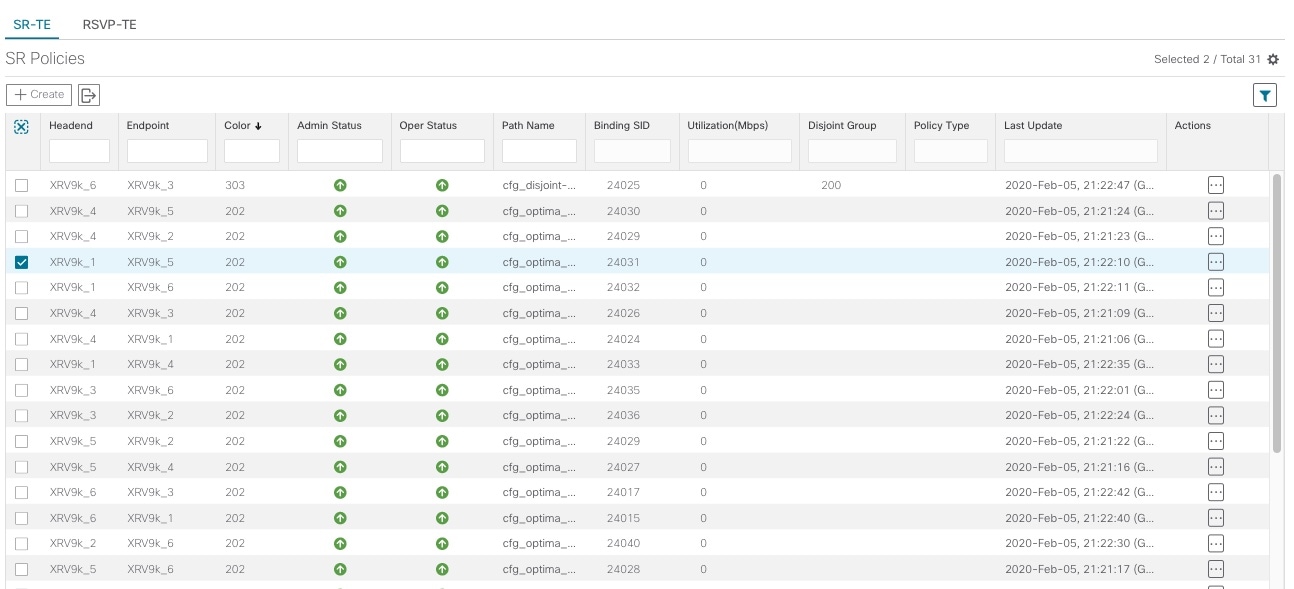Click the Endpoint filter input field
The height and width of the screenshot is (589, 1294).
[167, 151]
